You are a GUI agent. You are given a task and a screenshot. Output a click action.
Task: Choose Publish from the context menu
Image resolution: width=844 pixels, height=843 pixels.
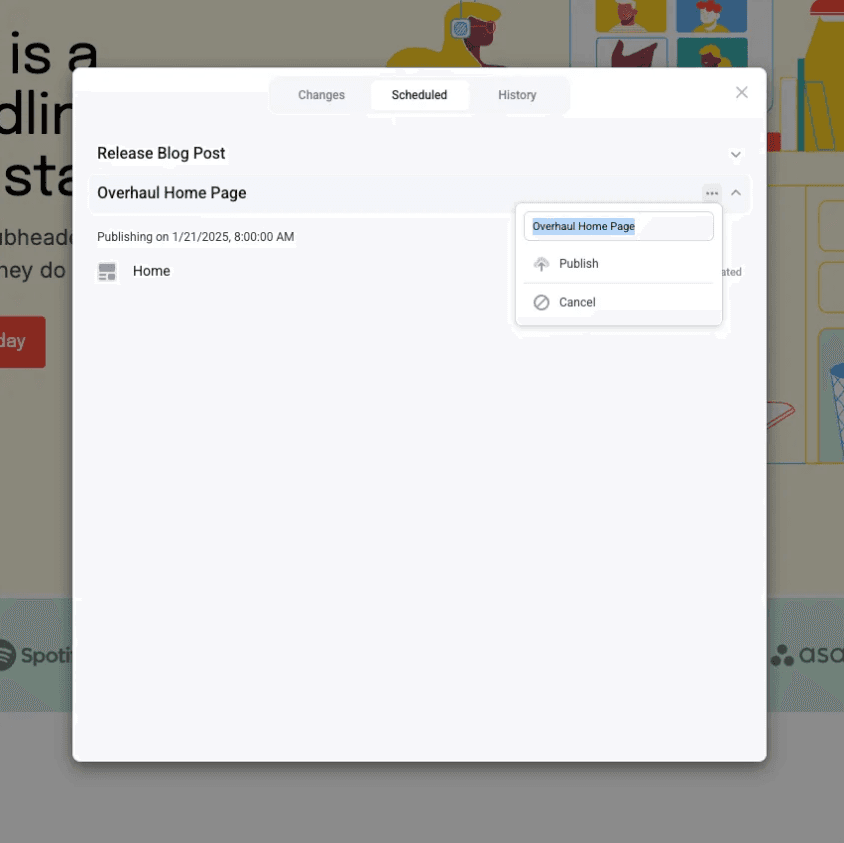click(578, 263)
